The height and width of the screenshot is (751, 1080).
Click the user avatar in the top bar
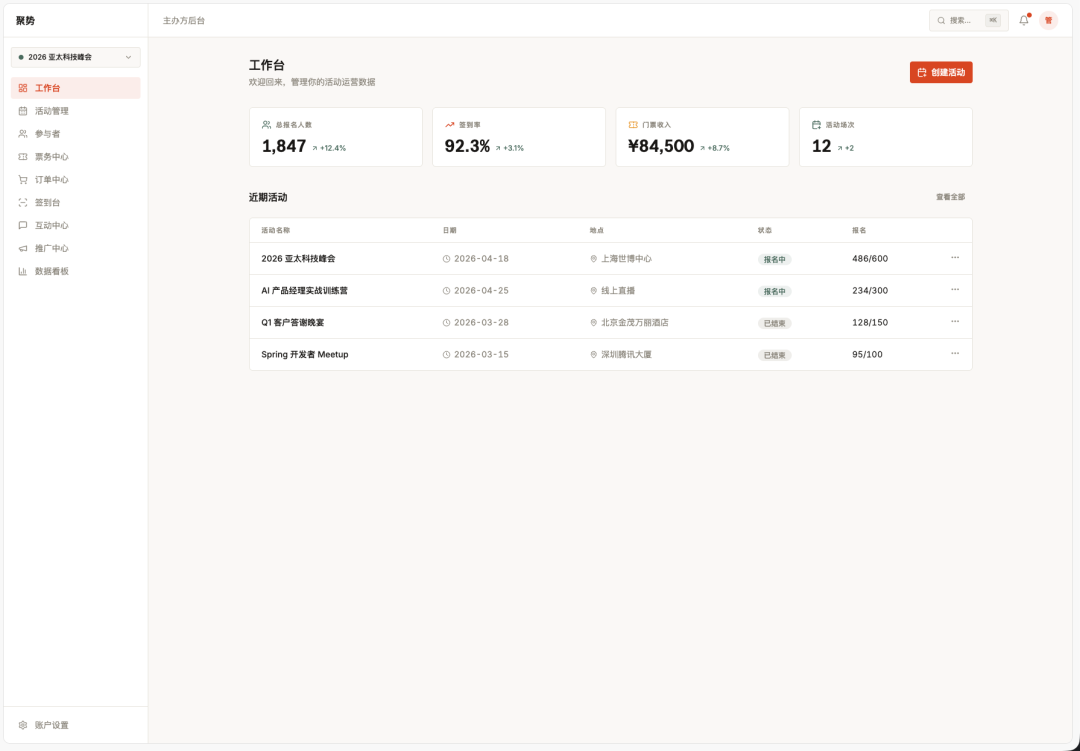tap(1048, 21)
